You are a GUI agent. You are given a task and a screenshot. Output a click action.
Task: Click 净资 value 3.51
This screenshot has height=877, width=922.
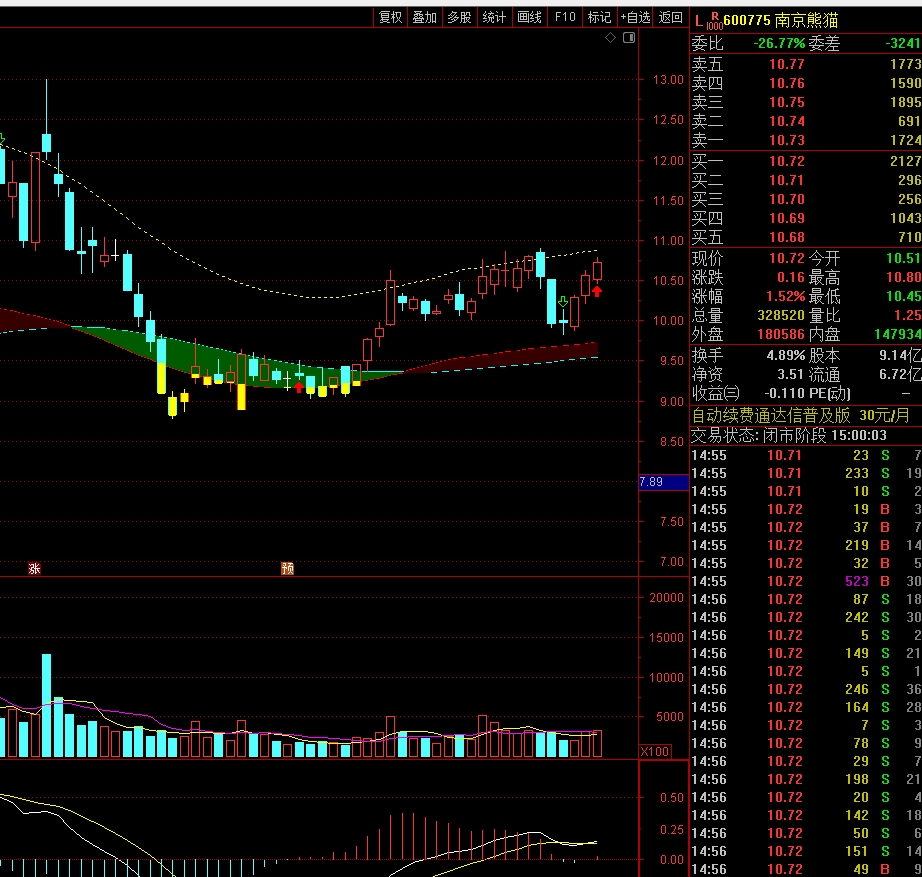(x=790, y=375)
